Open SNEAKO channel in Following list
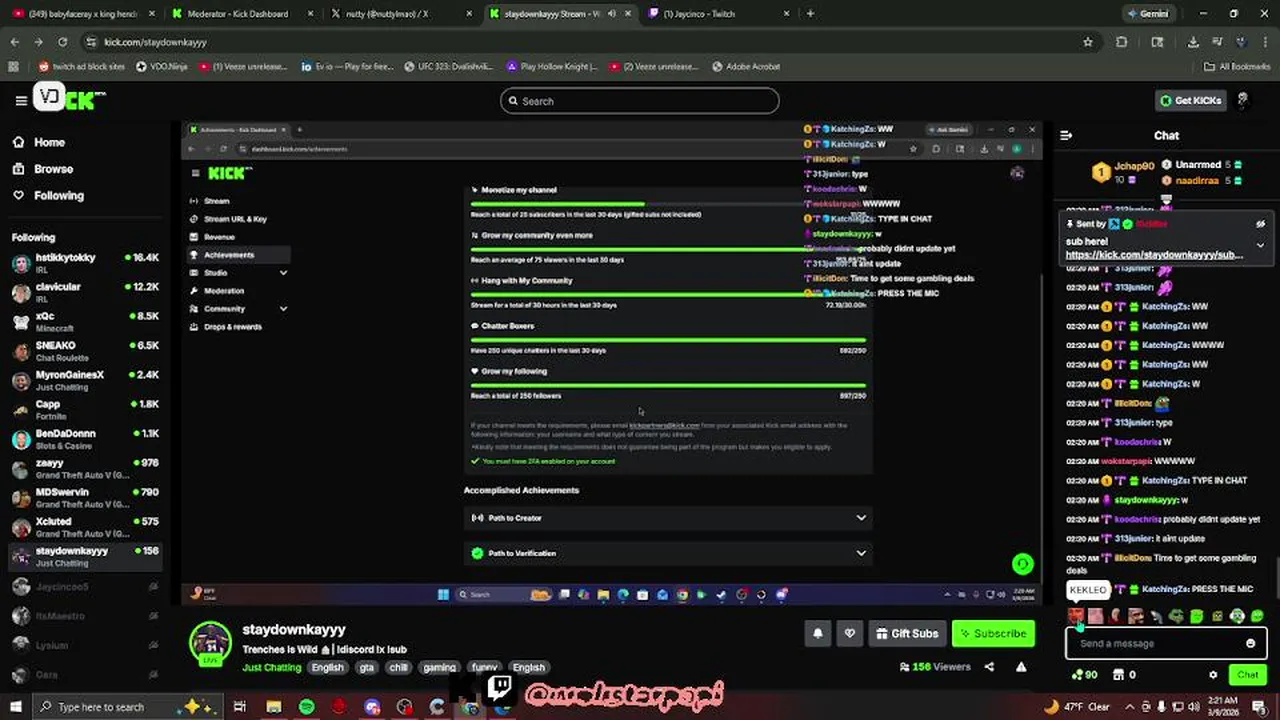 85,351
